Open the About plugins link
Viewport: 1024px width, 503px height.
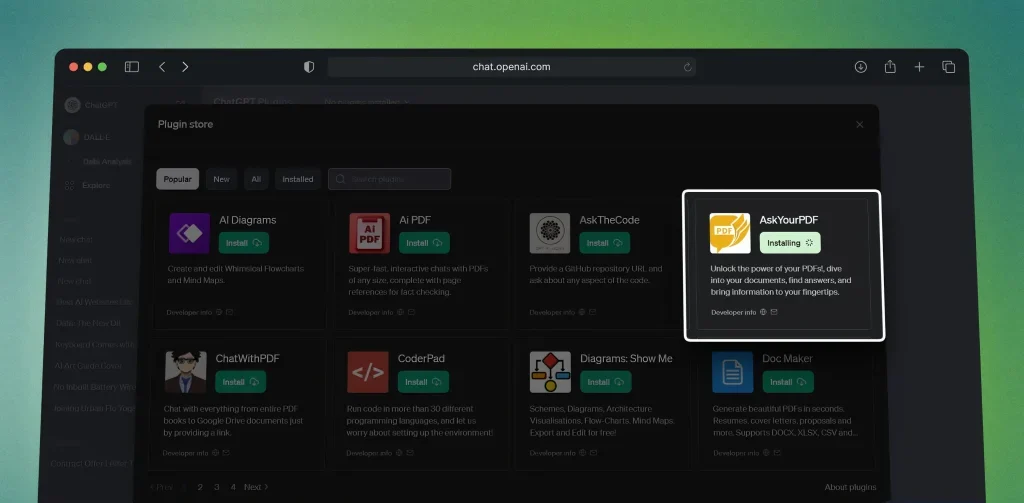850,487
